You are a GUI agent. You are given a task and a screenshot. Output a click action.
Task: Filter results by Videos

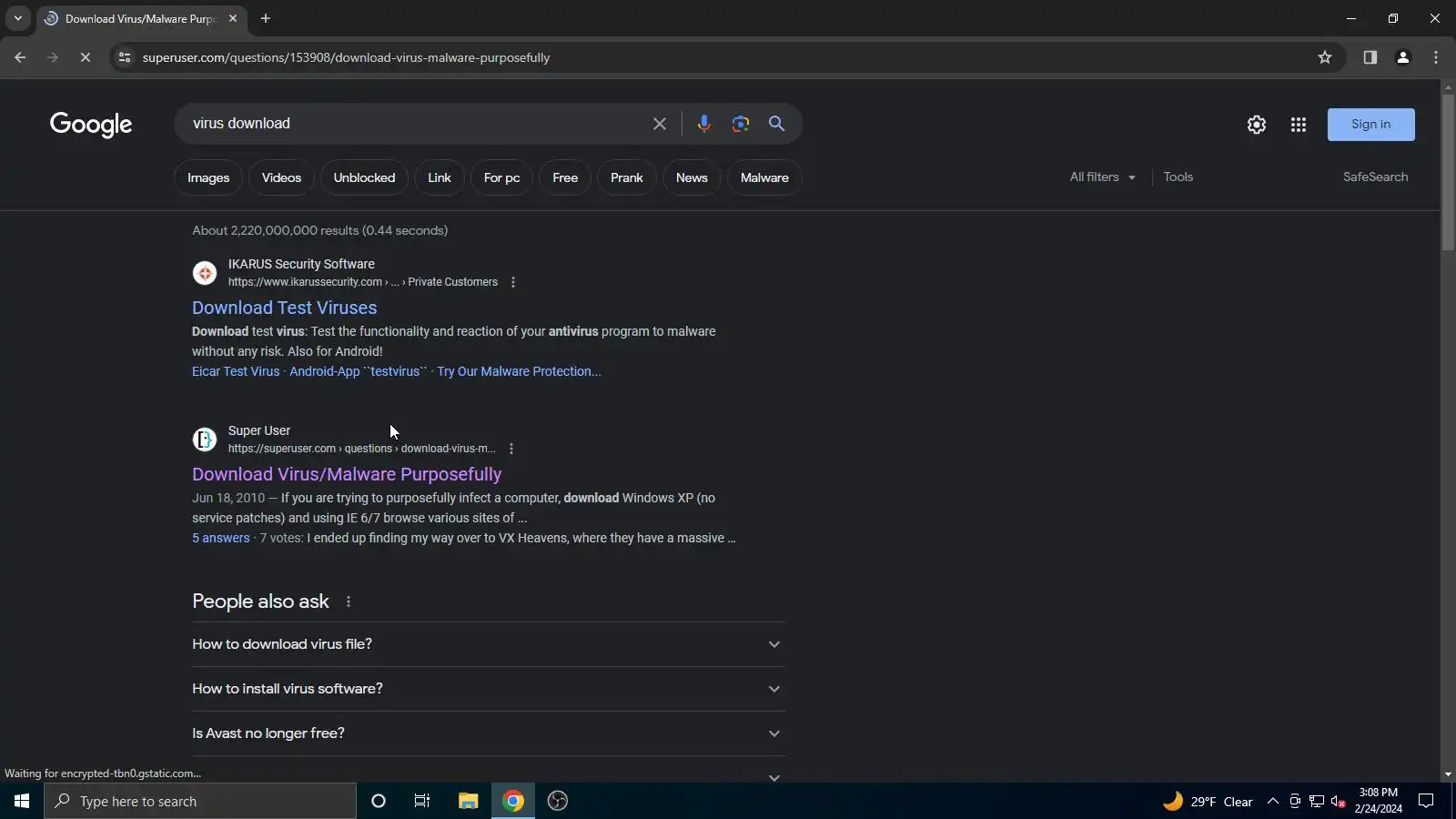click(x=281, y=177)
